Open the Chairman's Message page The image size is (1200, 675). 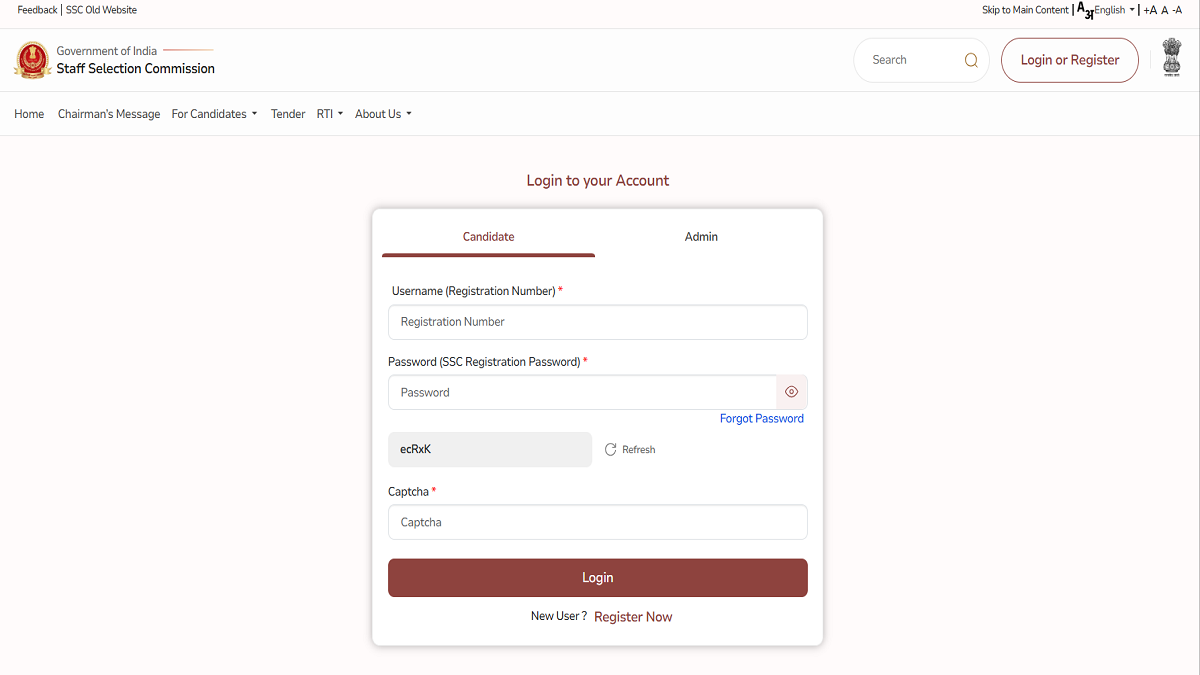click(108, 113)
